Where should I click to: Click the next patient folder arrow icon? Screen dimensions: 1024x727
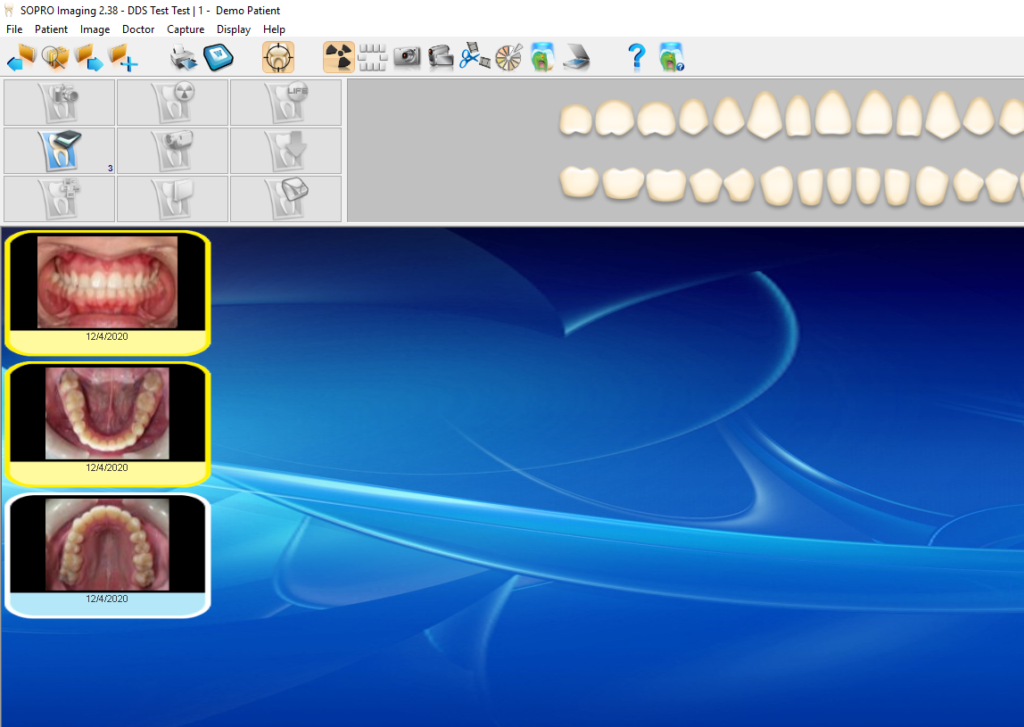tap(89, 57)
